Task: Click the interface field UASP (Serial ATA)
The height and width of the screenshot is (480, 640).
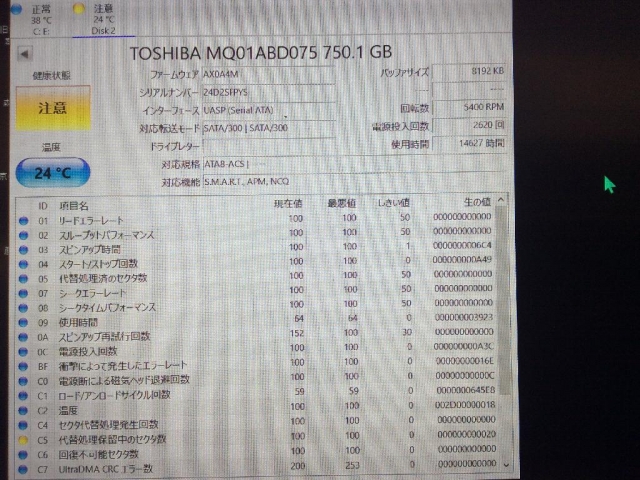Action: pos(269,110)
